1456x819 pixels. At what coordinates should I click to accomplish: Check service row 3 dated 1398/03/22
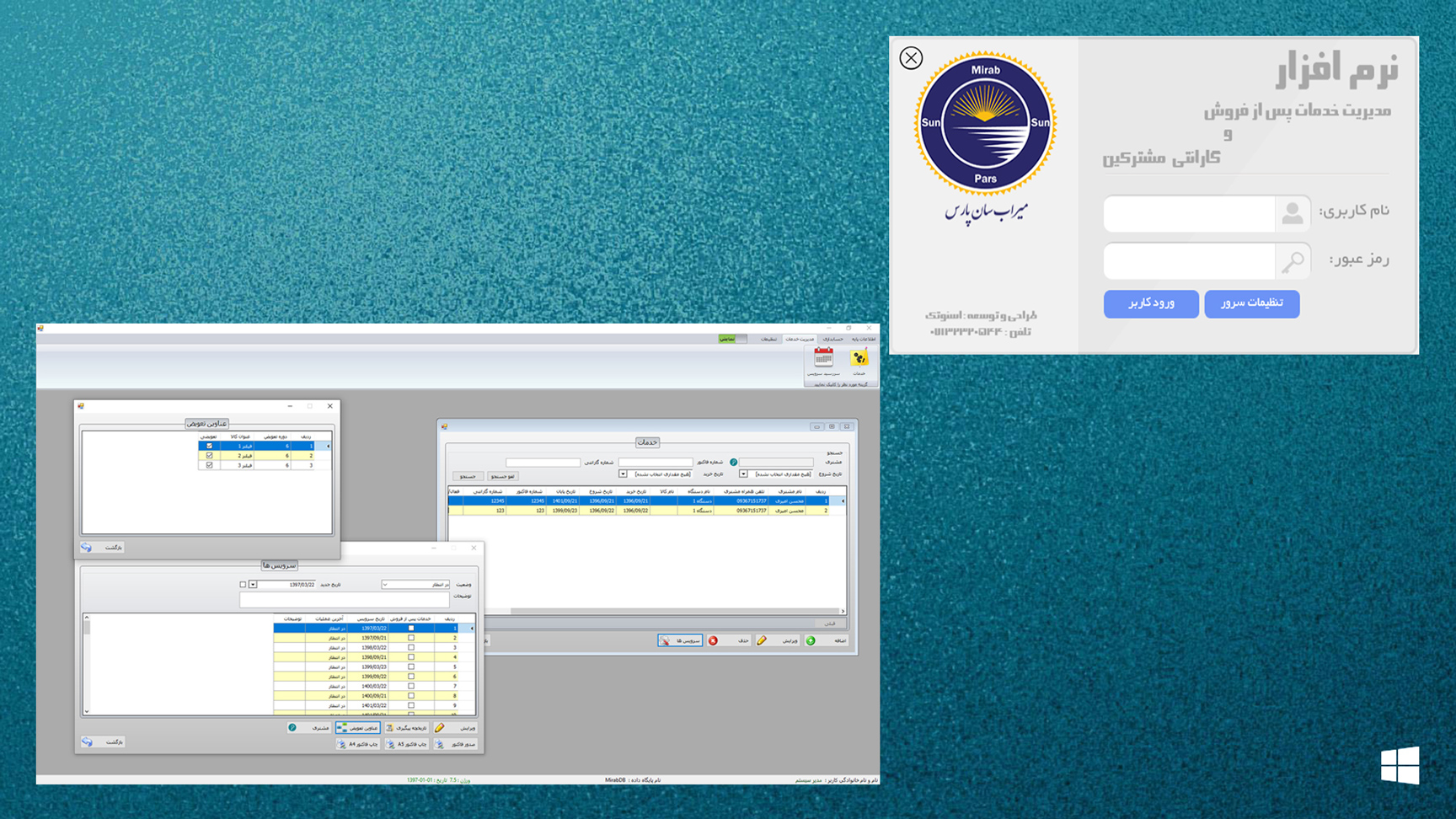point(411,647)
